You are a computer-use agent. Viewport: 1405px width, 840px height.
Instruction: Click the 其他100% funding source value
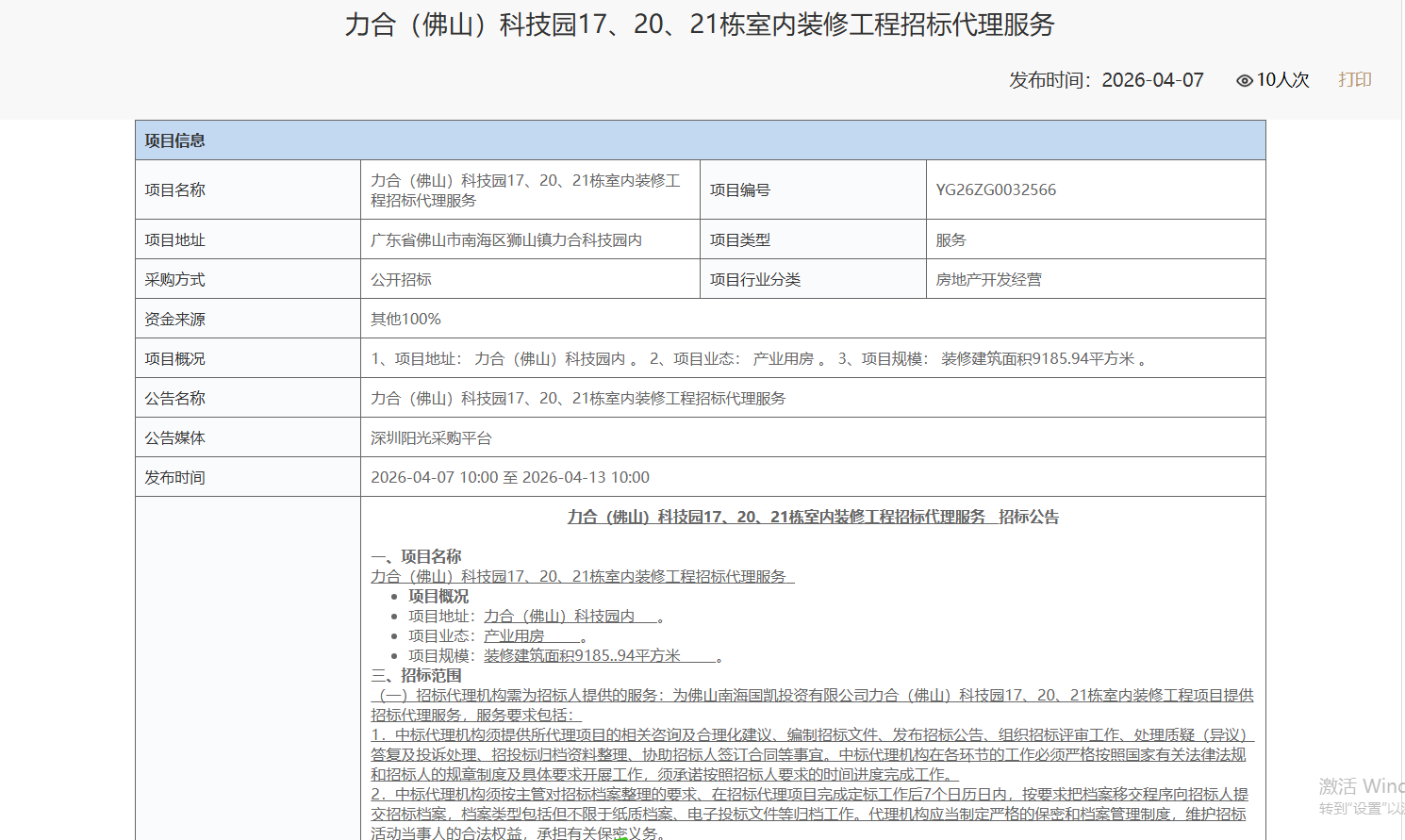(405, 320)
